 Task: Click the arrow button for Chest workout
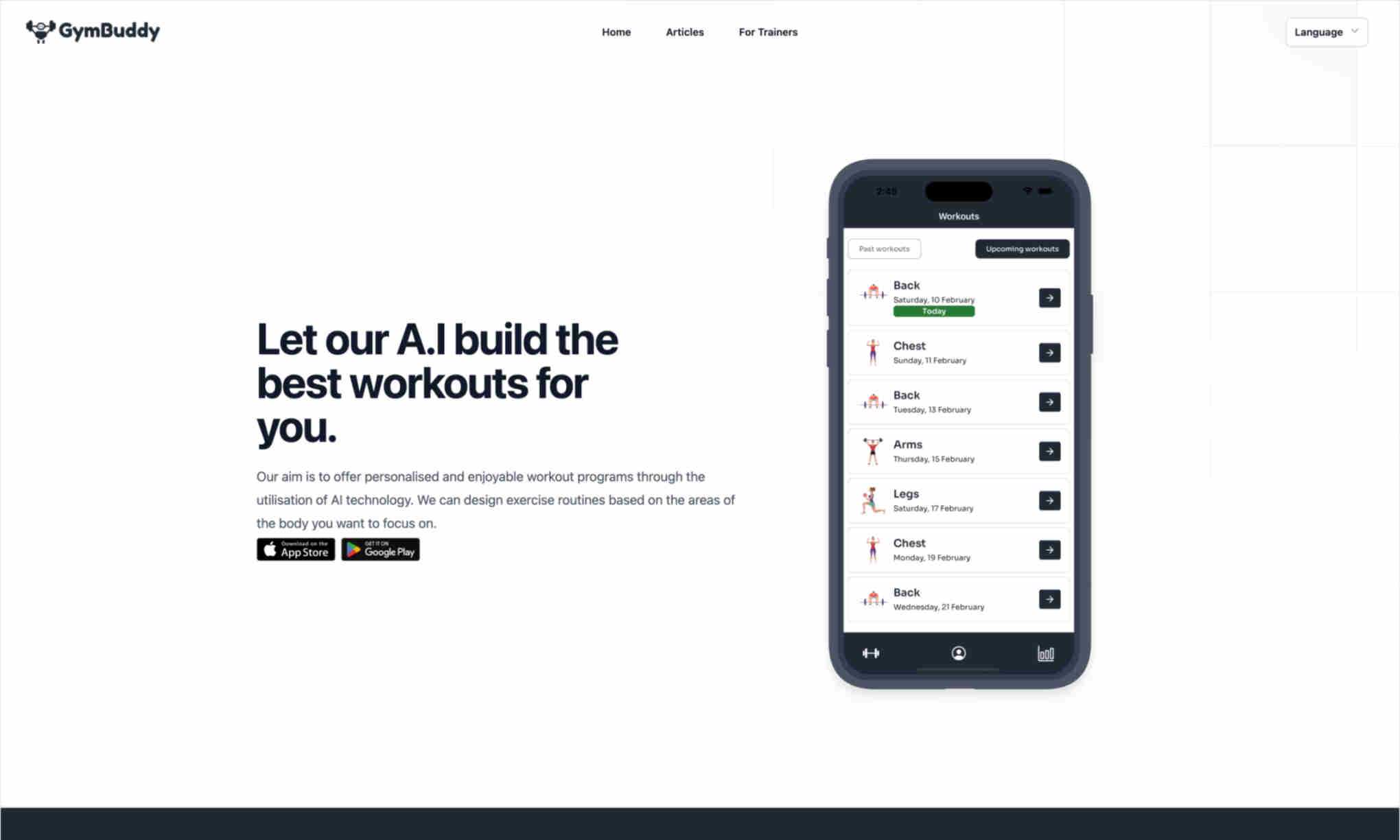1049,352
